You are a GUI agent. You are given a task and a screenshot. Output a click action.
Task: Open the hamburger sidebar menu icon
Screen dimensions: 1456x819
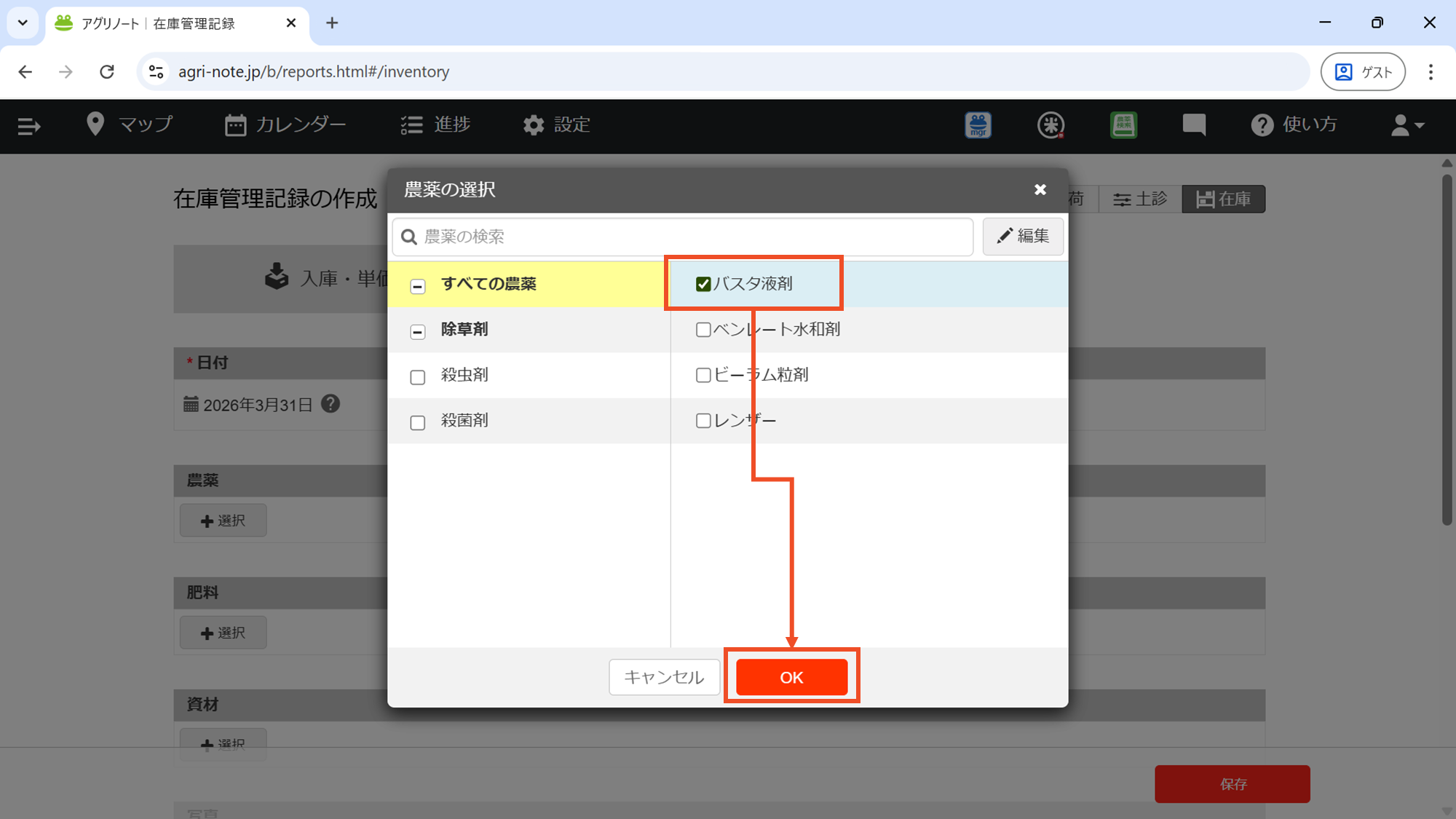28,126
